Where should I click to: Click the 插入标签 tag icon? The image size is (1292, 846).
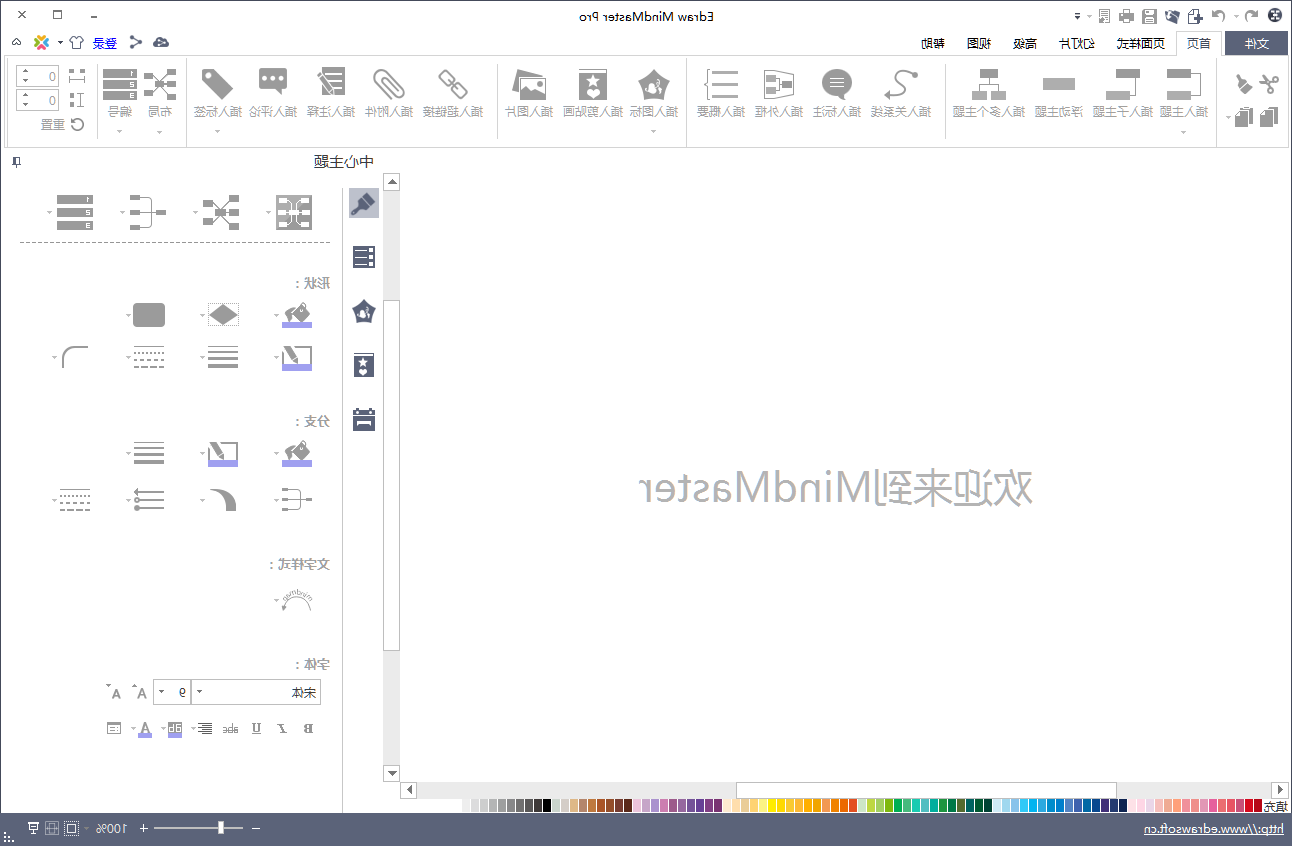216,83
